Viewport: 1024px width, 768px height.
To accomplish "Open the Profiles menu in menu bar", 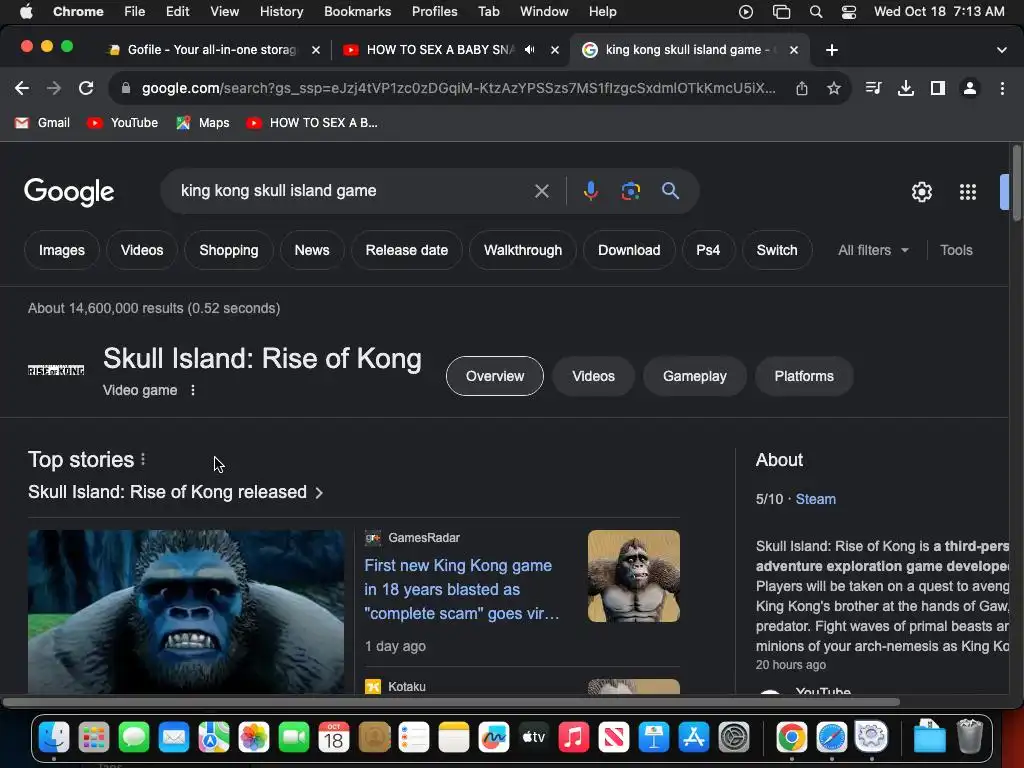I will (434, 12).
